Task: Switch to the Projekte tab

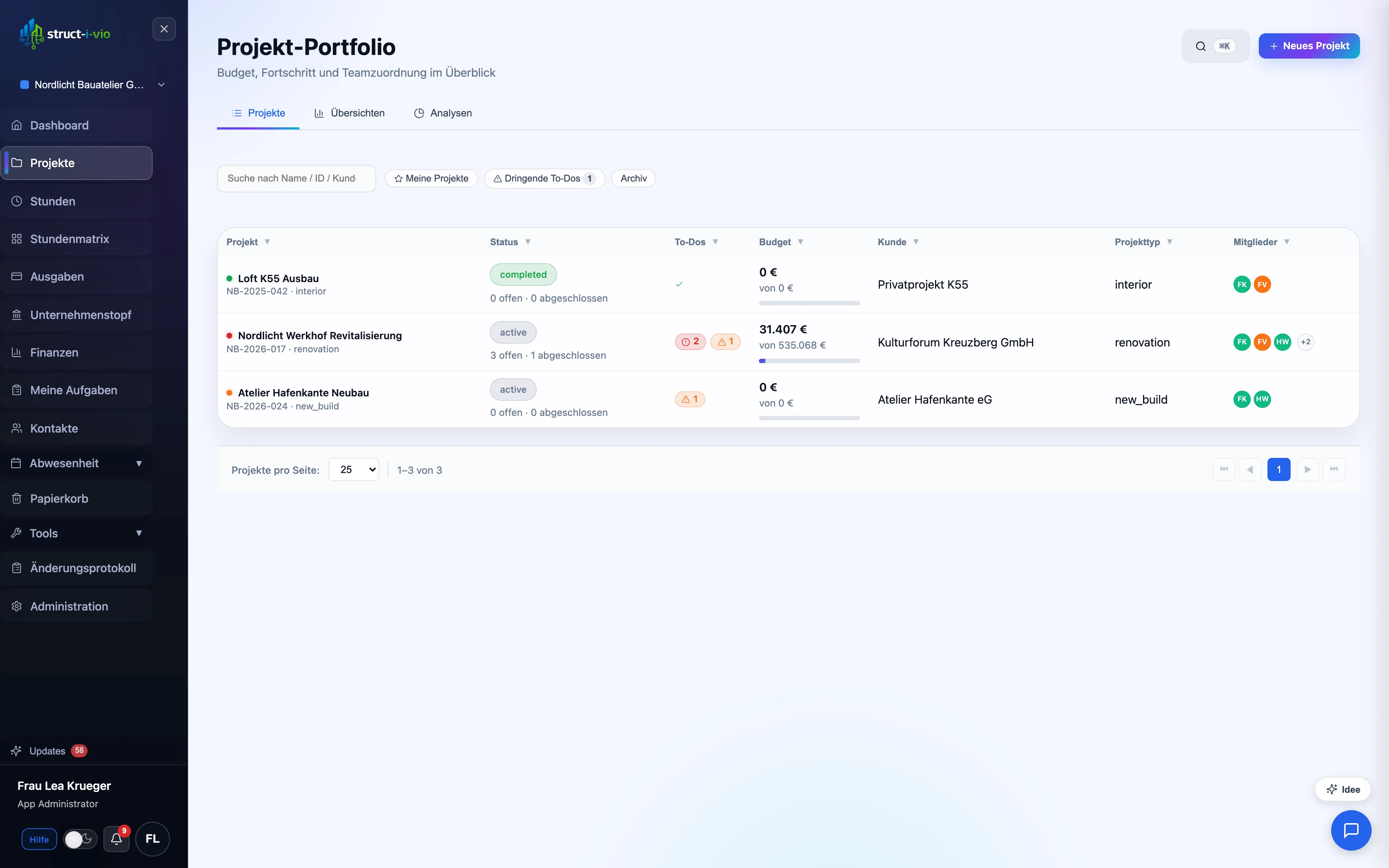Action: pyautogui.click(x=258, y=113)
